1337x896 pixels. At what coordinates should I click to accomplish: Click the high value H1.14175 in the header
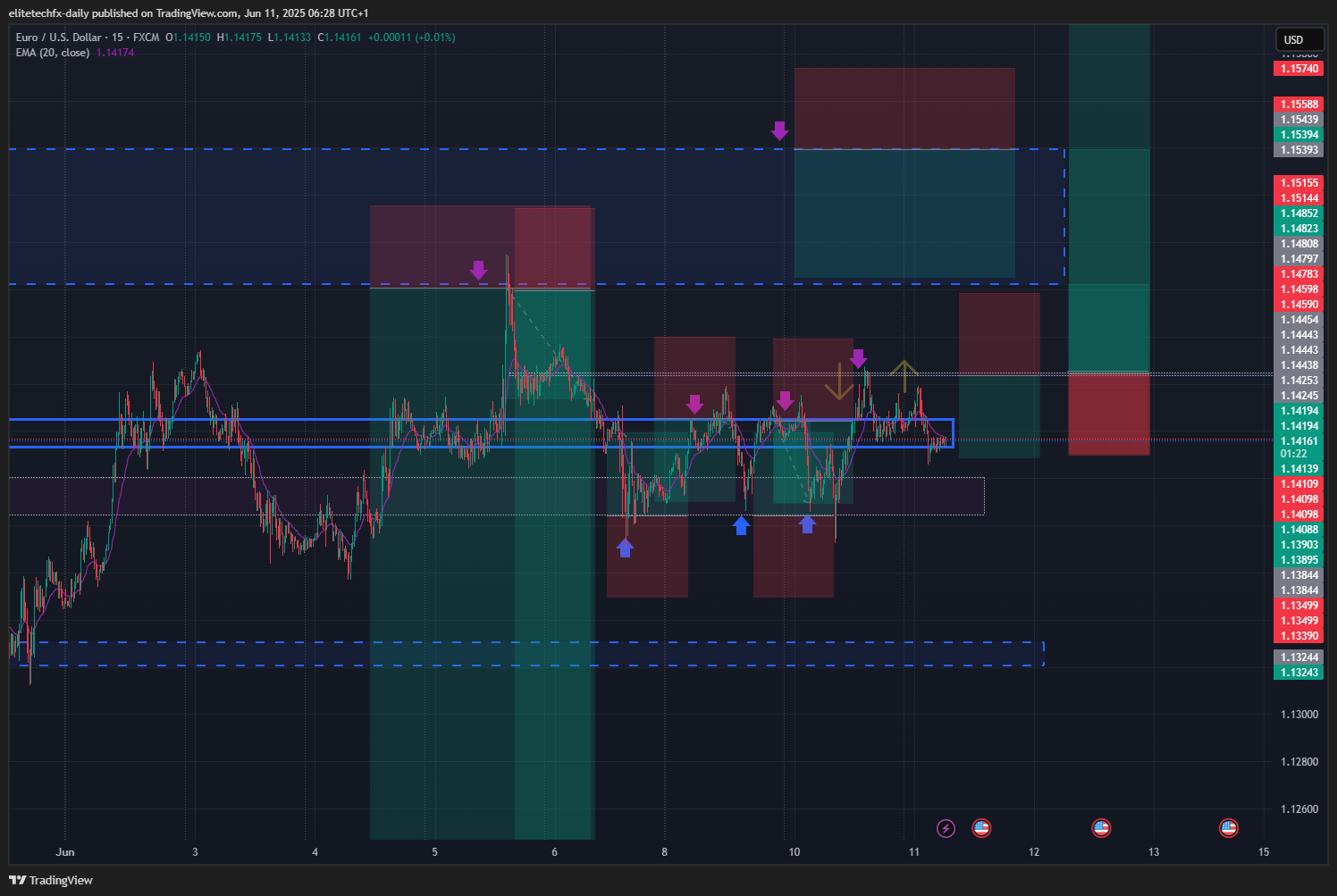pos(240,38)
